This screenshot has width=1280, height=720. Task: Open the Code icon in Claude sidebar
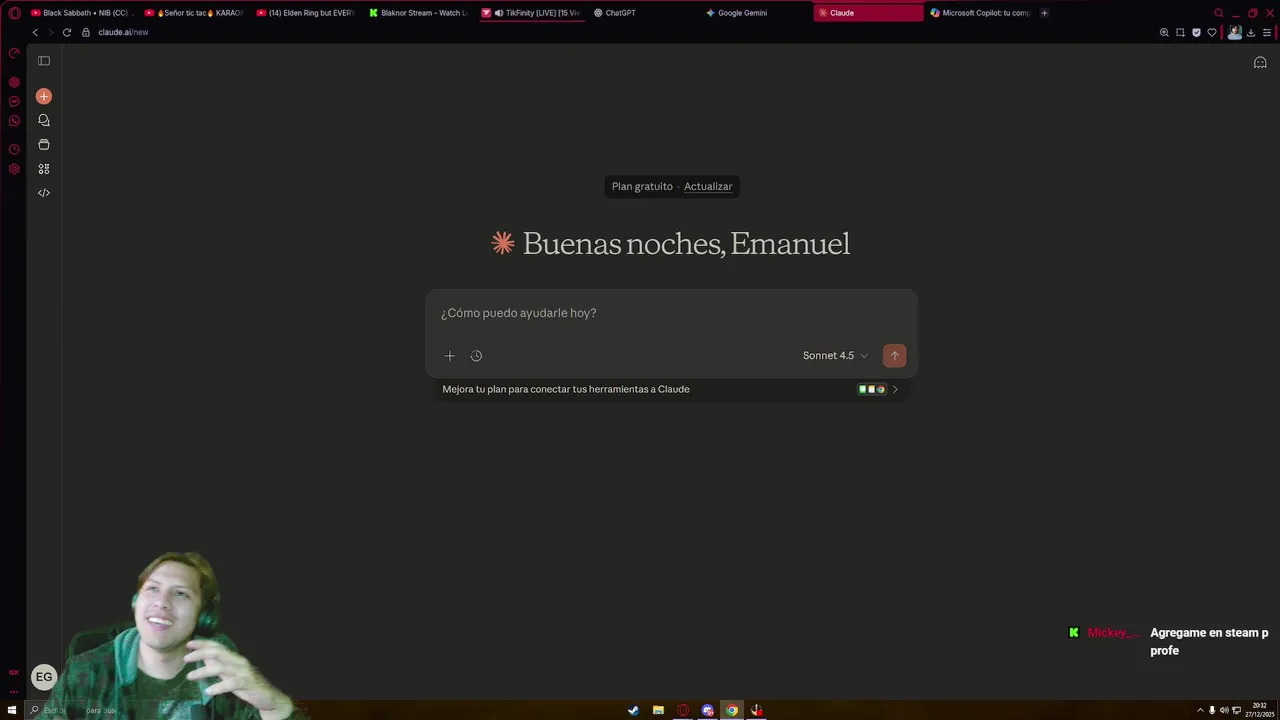(x=44, y=193)
